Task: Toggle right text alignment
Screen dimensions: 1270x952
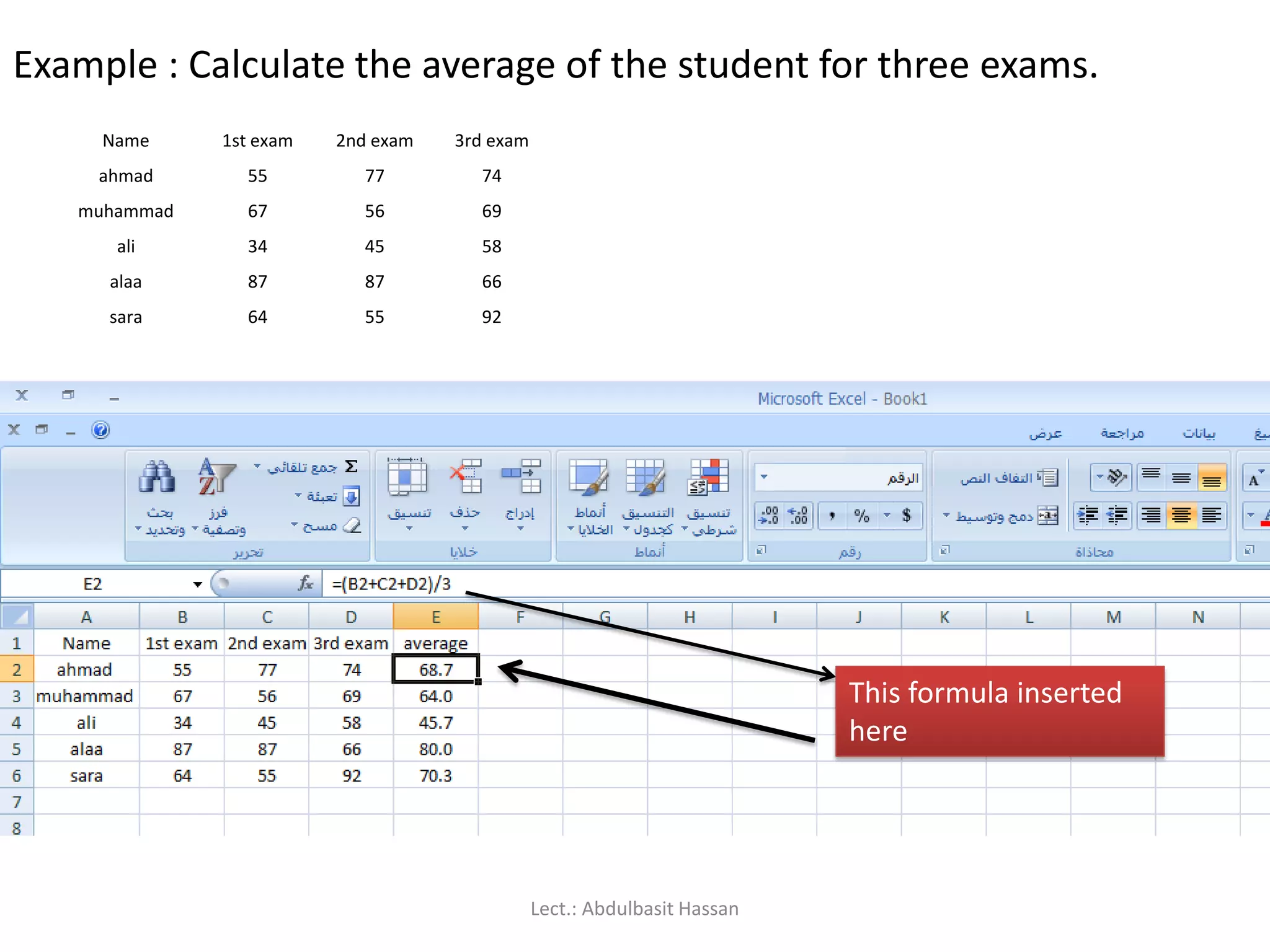Action: tap(1151, 515)
